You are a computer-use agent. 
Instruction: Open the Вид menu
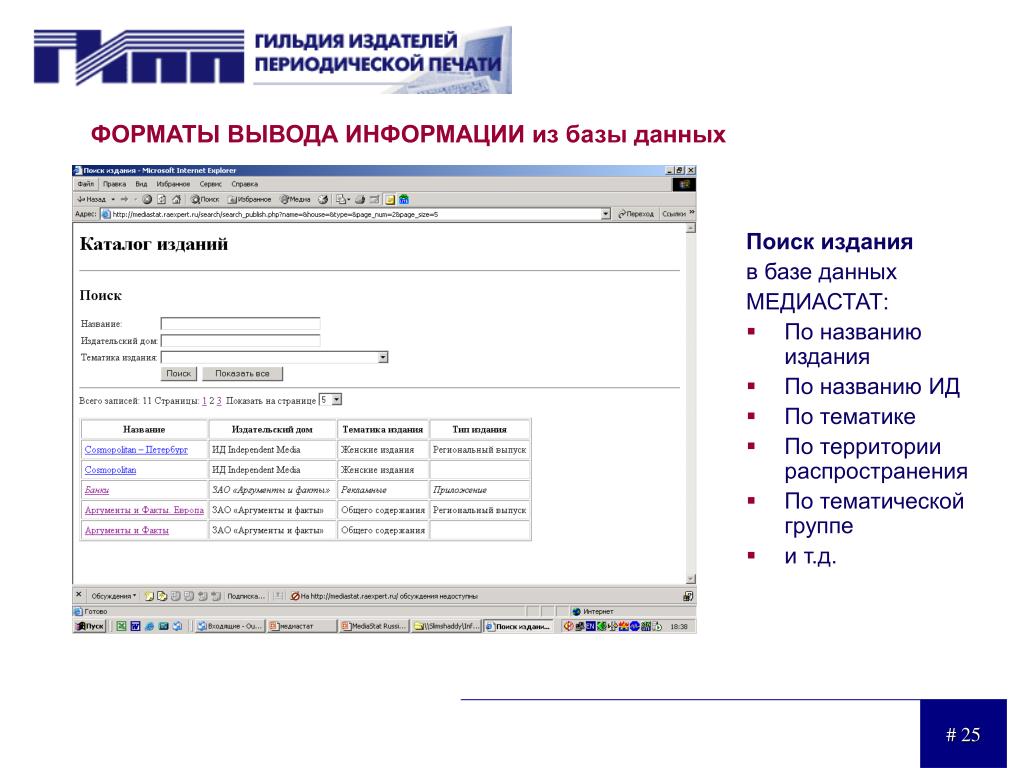click(x=141, y=184)
